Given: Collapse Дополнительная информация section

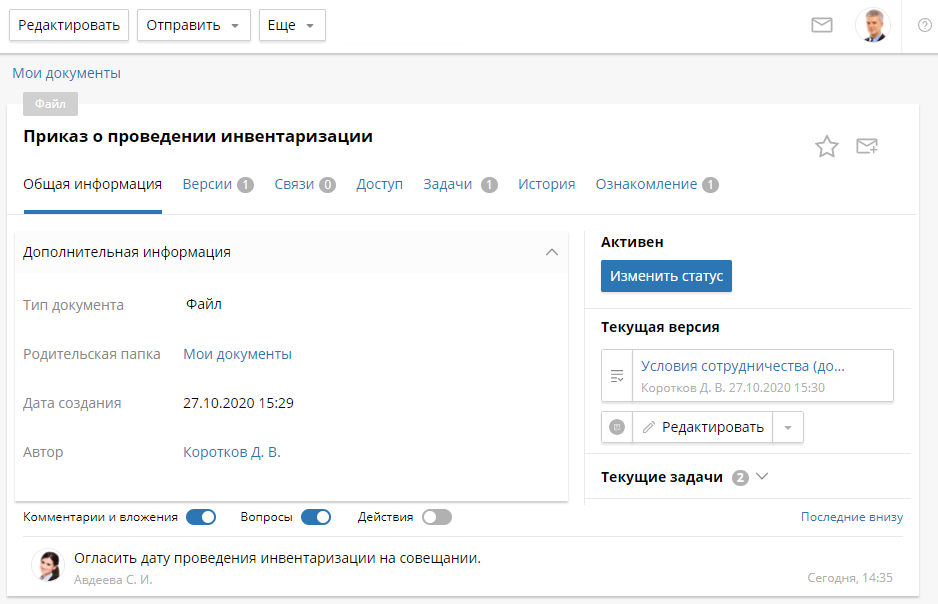Looking at the screenshot, I should point(551,252).
